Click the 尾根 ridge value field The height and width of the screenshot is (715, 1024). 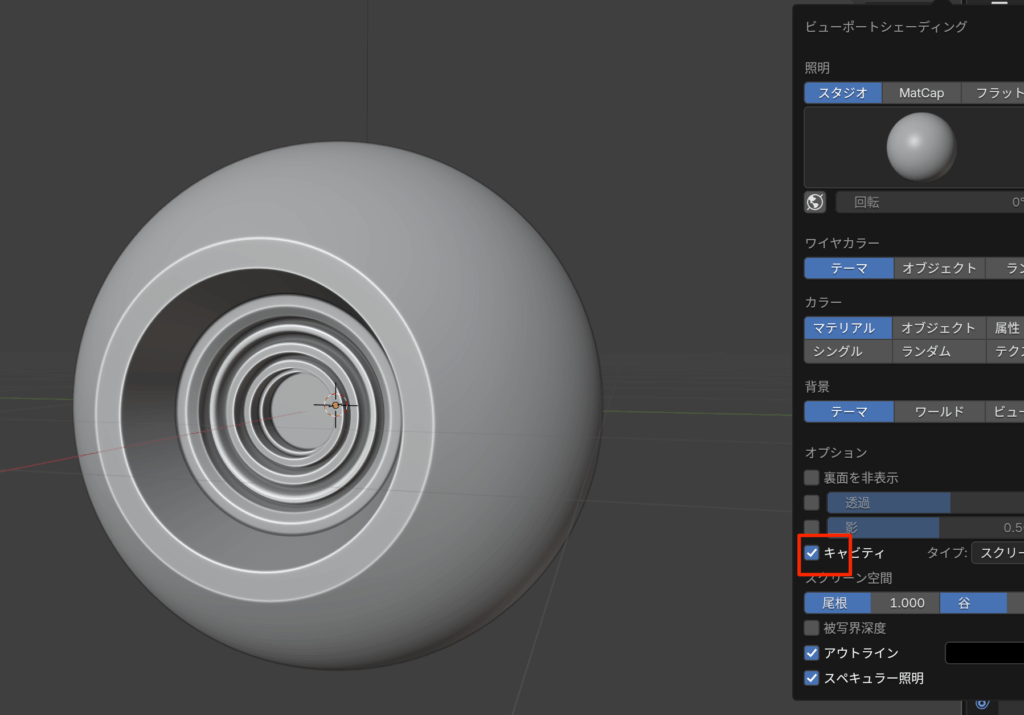[x=872, y=603]
